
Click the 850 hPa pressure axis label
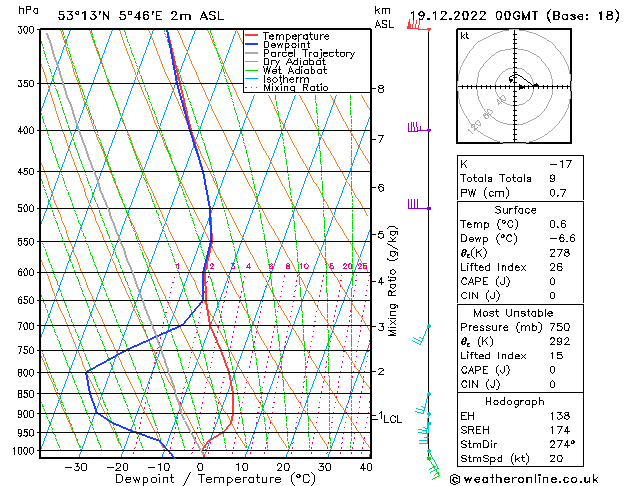(28, 394)
